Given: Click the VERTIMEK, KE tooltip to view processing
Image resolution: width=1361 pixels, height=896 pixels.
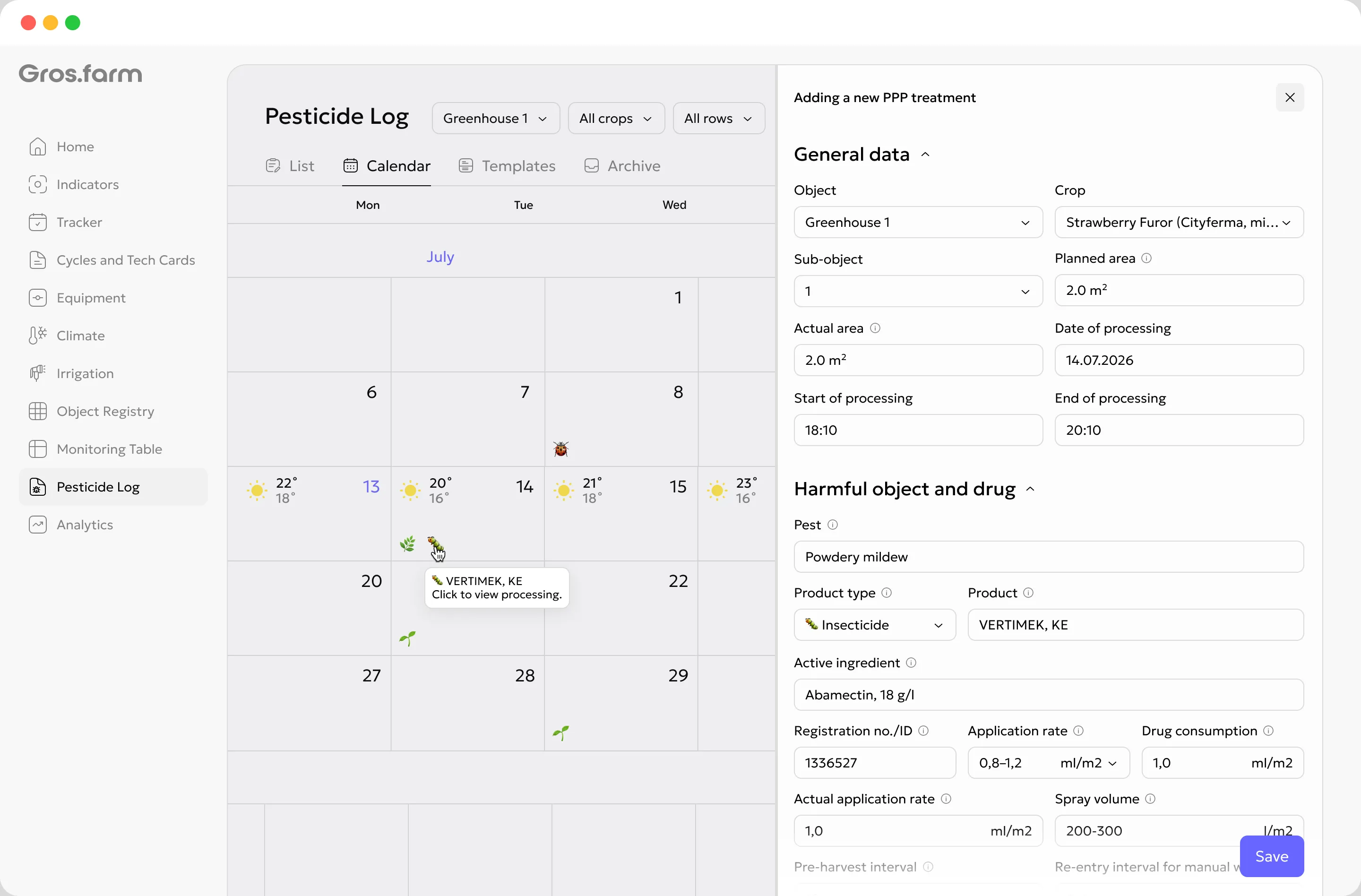Looking at the screenshot, I should 497,588.
